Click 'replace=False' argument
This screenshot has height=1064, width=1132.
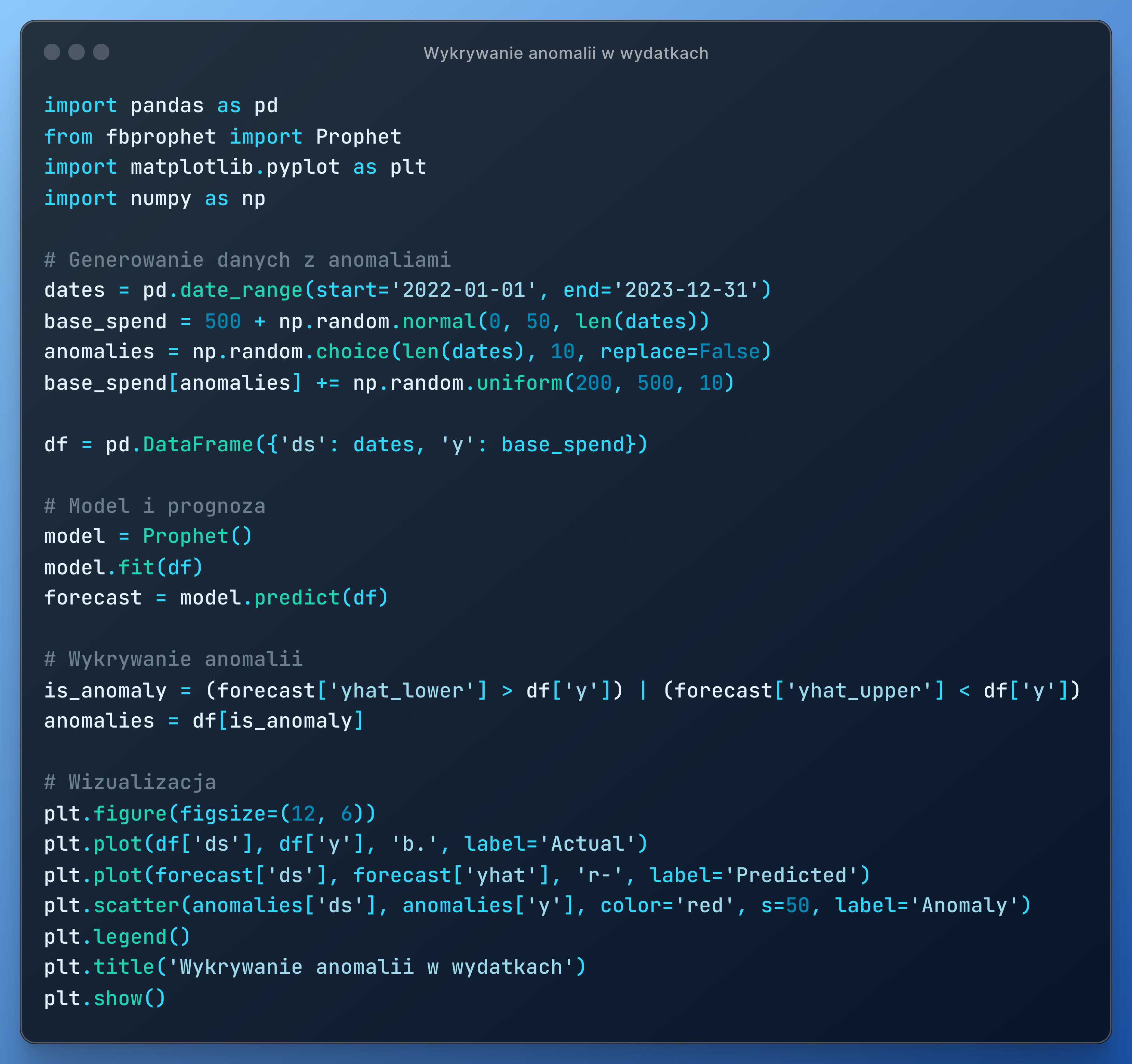pyautogui.click(x=680, y=351)
